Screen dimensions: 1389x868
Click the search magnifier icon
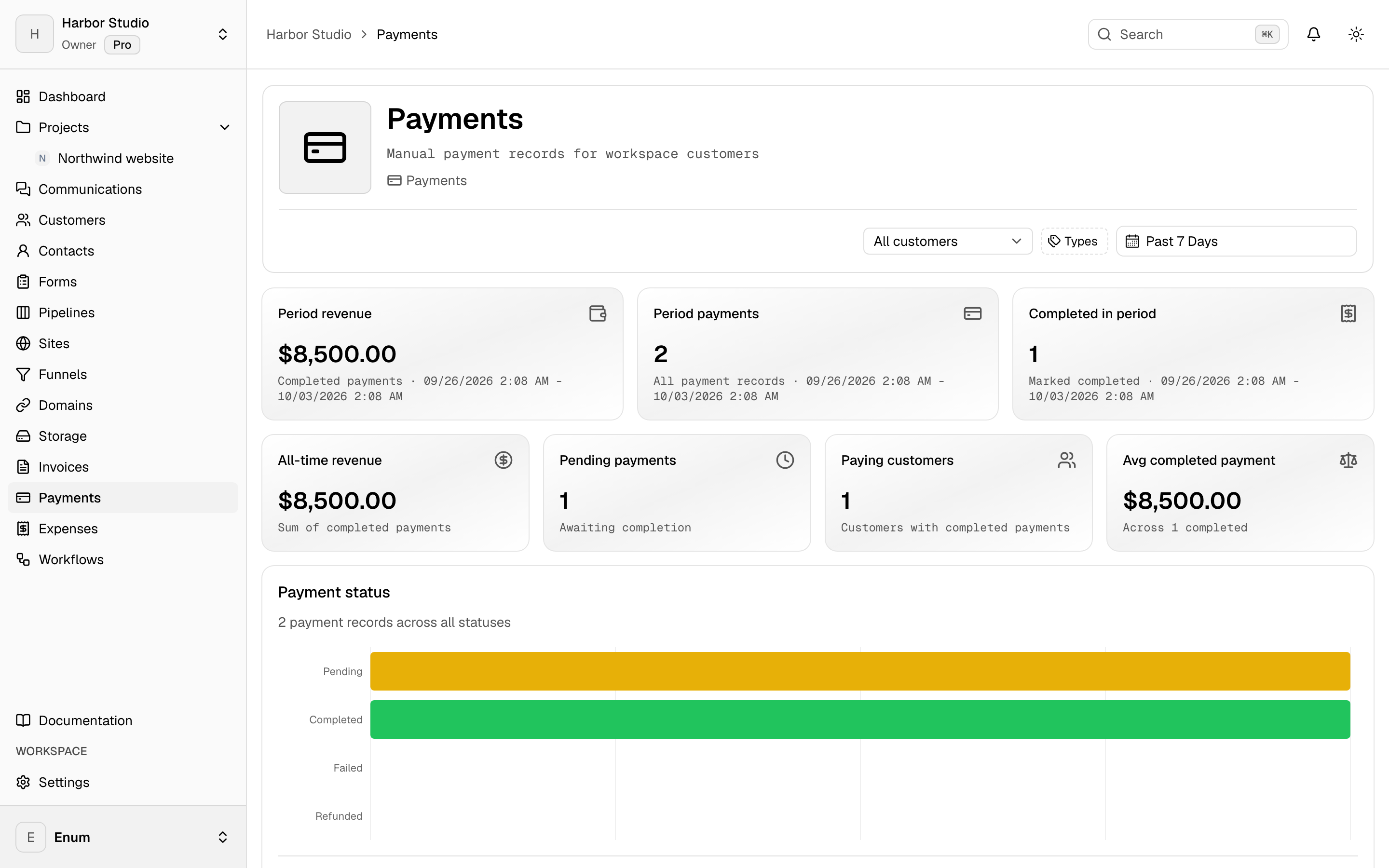coord(1104,34)
